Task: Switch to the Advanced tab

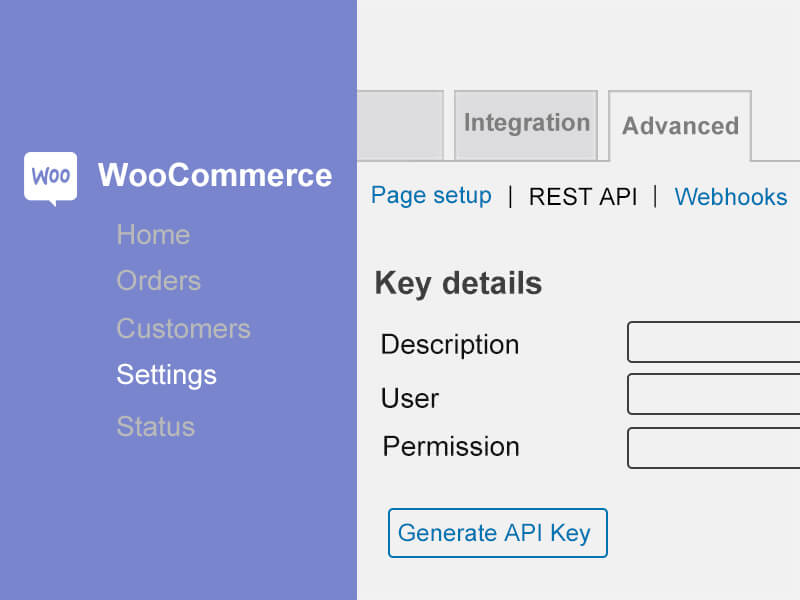Action: coord(680,126)
